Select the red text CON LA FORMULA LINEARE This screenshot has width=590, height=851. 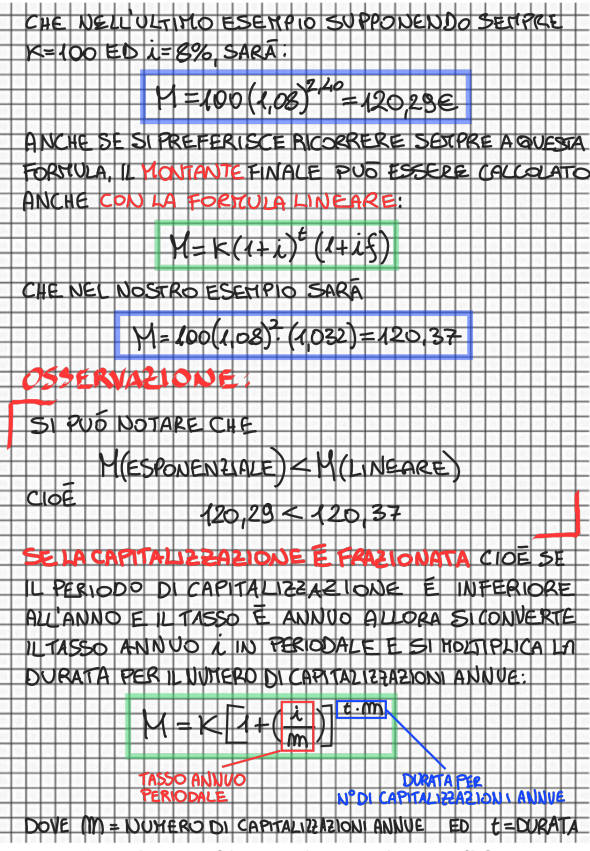(249, 201)
